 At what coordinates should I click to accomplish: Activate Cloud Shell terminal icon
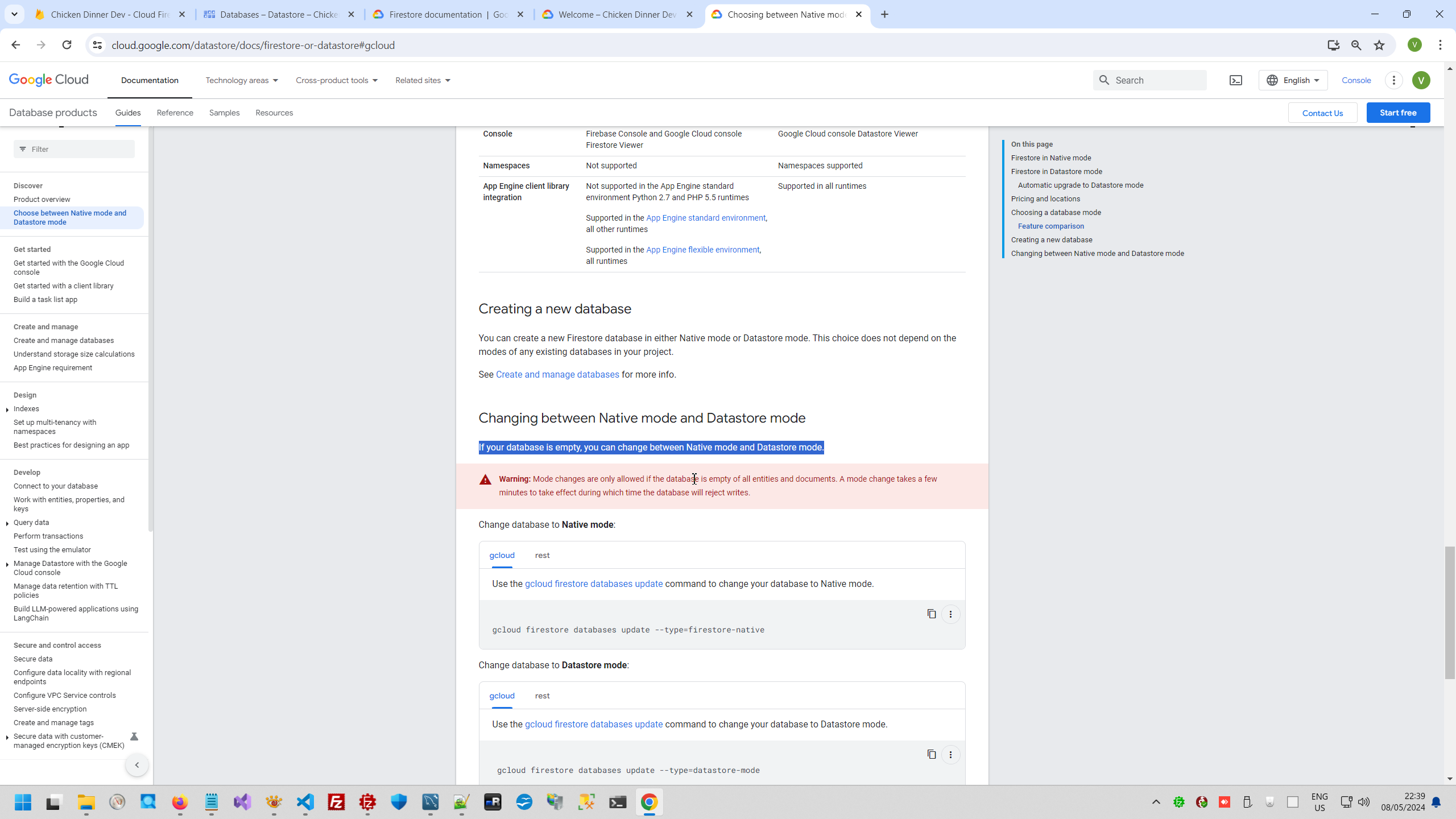click(x=1235, y=80)
